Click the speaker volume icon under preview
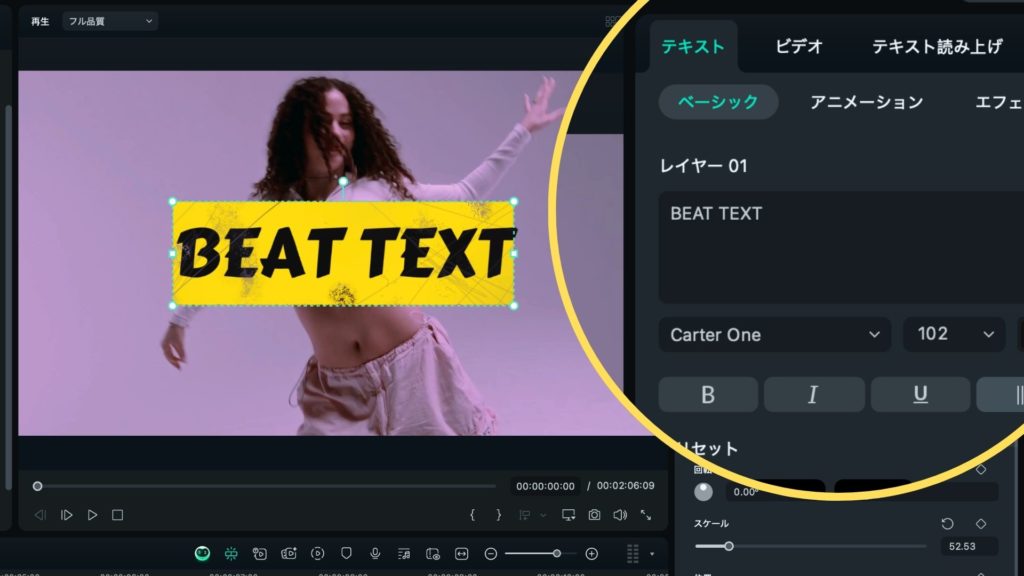The image size is (1024, 576). point(620,515)
